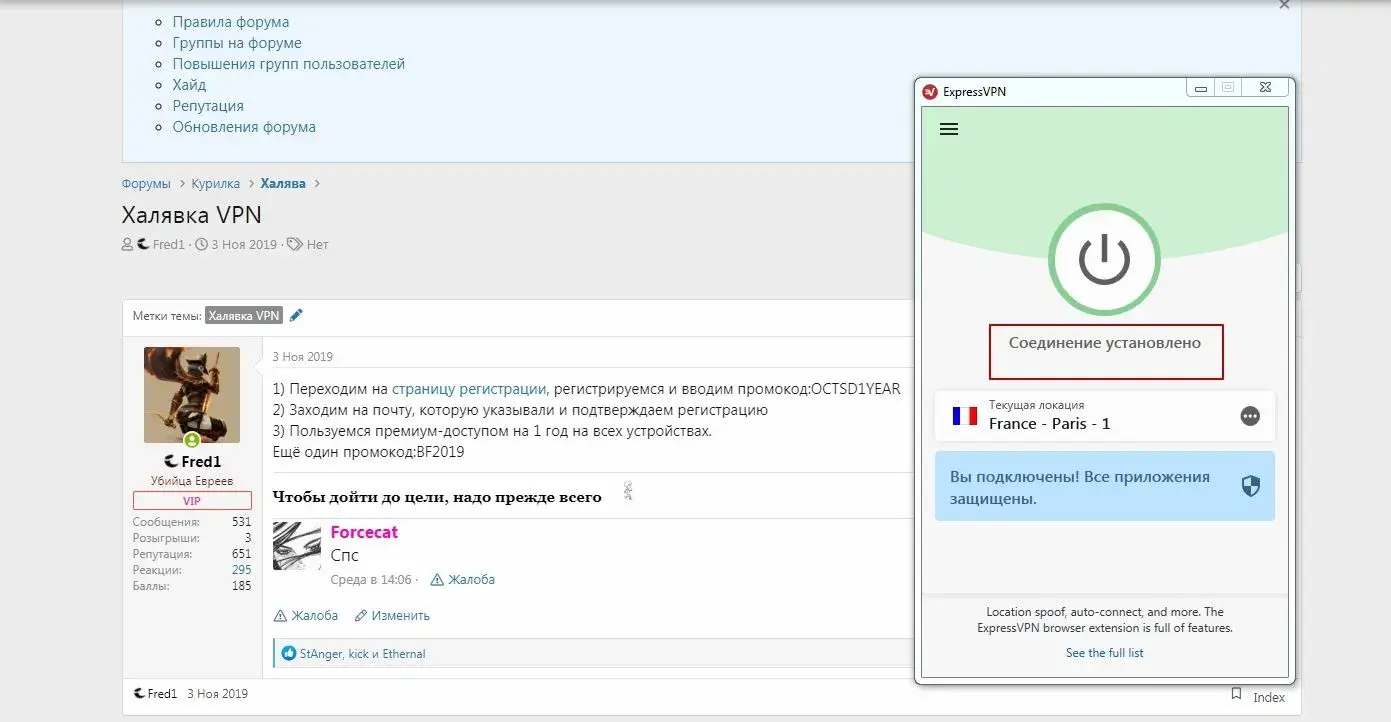Open the страницу регистрации link
1391x722 pixels.
[x=469, y=389]
